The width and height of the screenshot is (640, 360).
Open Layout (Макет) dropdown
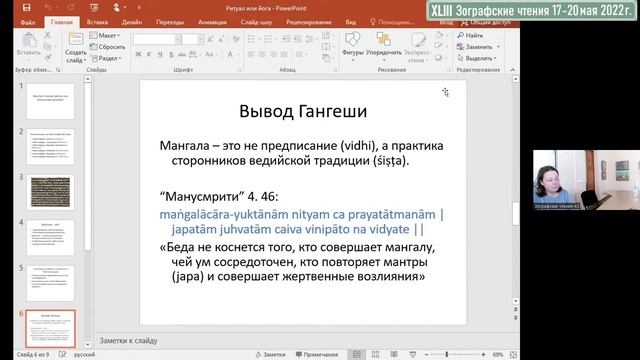105,36
